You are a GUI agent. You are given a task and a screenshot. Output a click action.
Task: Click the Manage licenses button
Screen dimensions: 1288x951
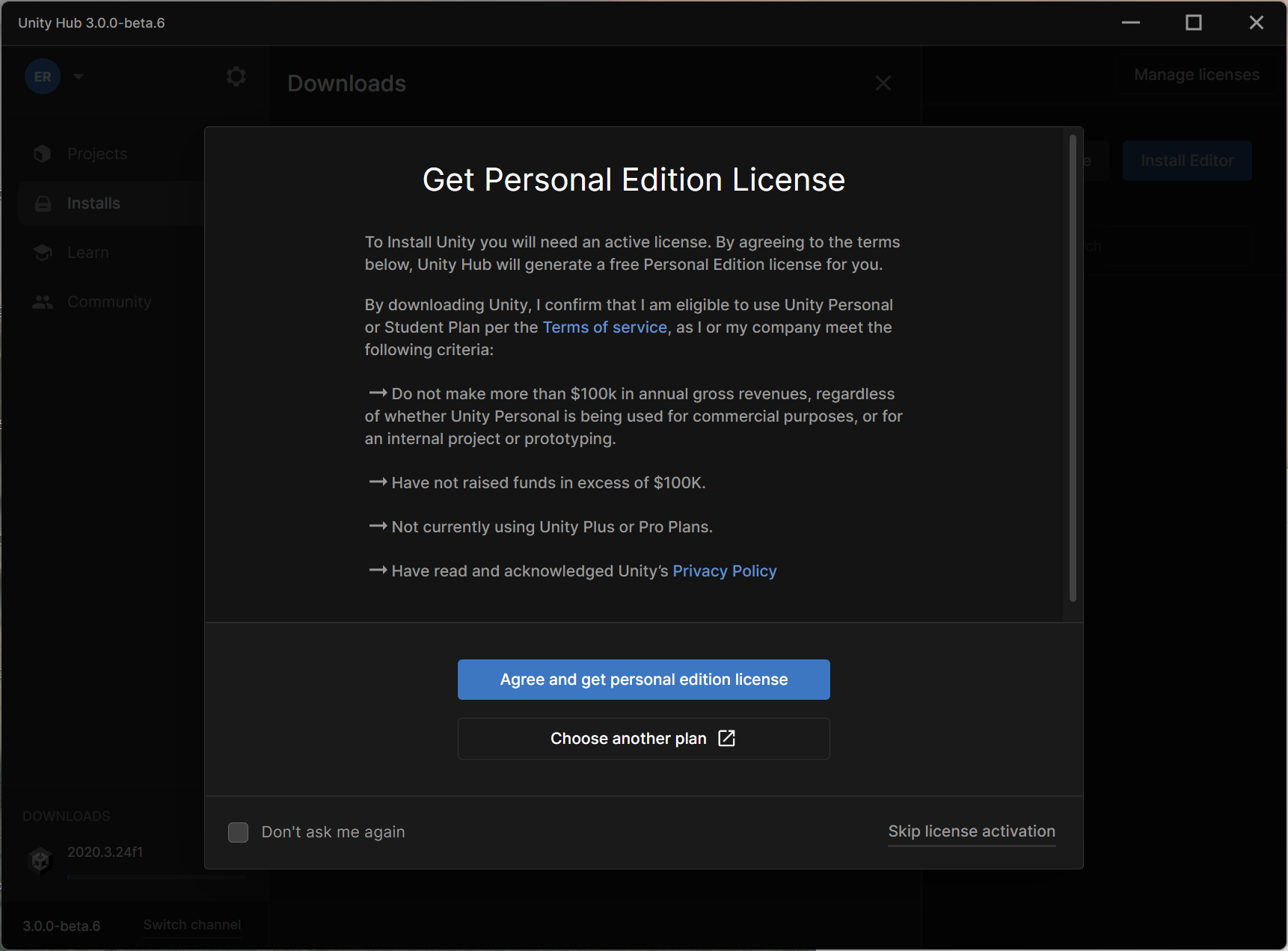(1196, 75)
